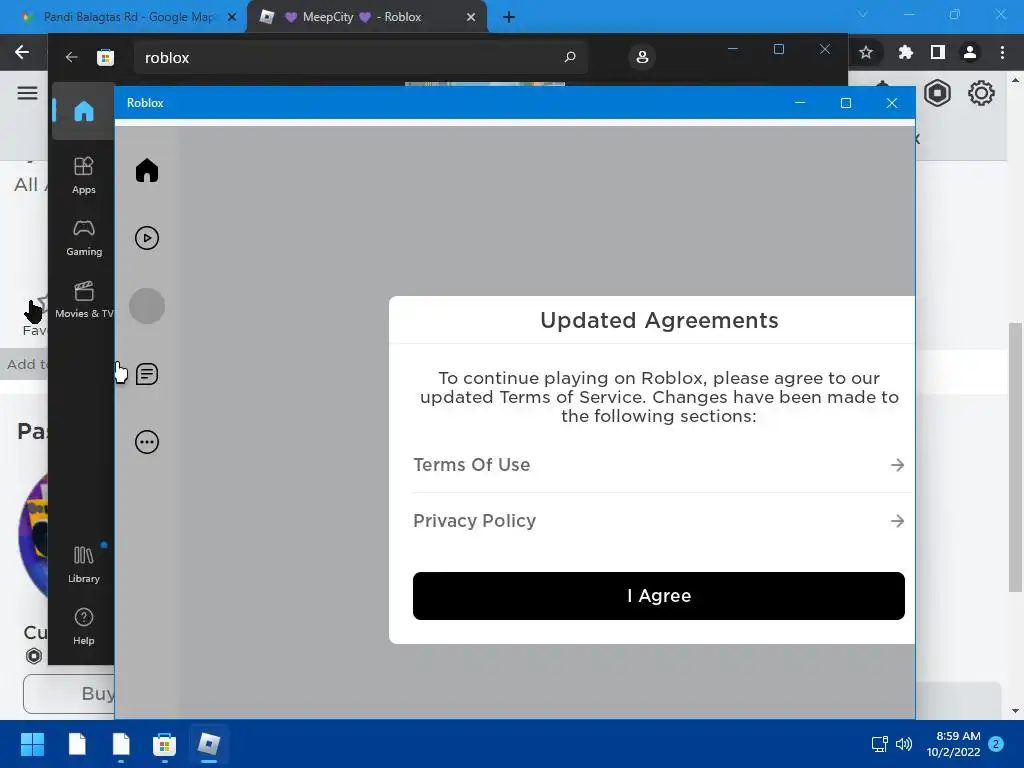Image resolution: width=1024 pixels, height=768 pixels.
Task: Close the Google Maps browser tab
Action: coord(232,17)
